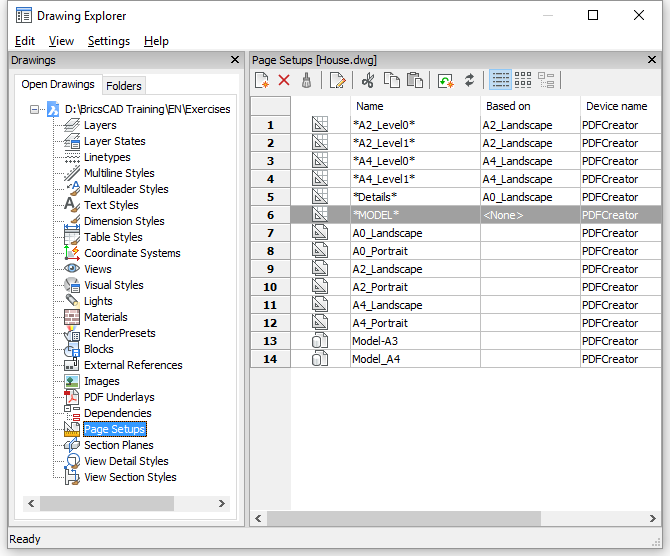Collapse the House.dwg drawing tree node
The width and height of the screenshot is (670, 556).
35,109
